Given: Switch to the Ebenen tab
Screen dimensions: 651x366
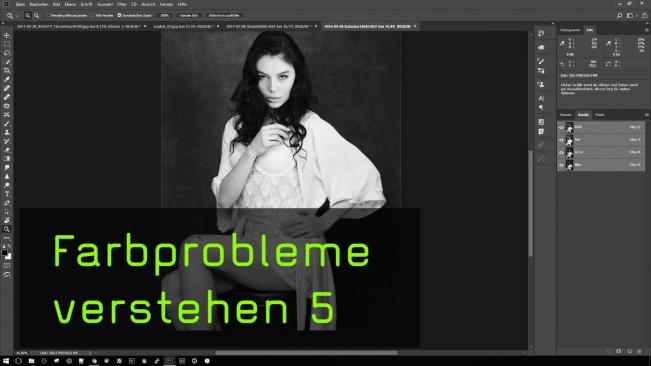Looking at the screenshot, I should pos(566,115).
